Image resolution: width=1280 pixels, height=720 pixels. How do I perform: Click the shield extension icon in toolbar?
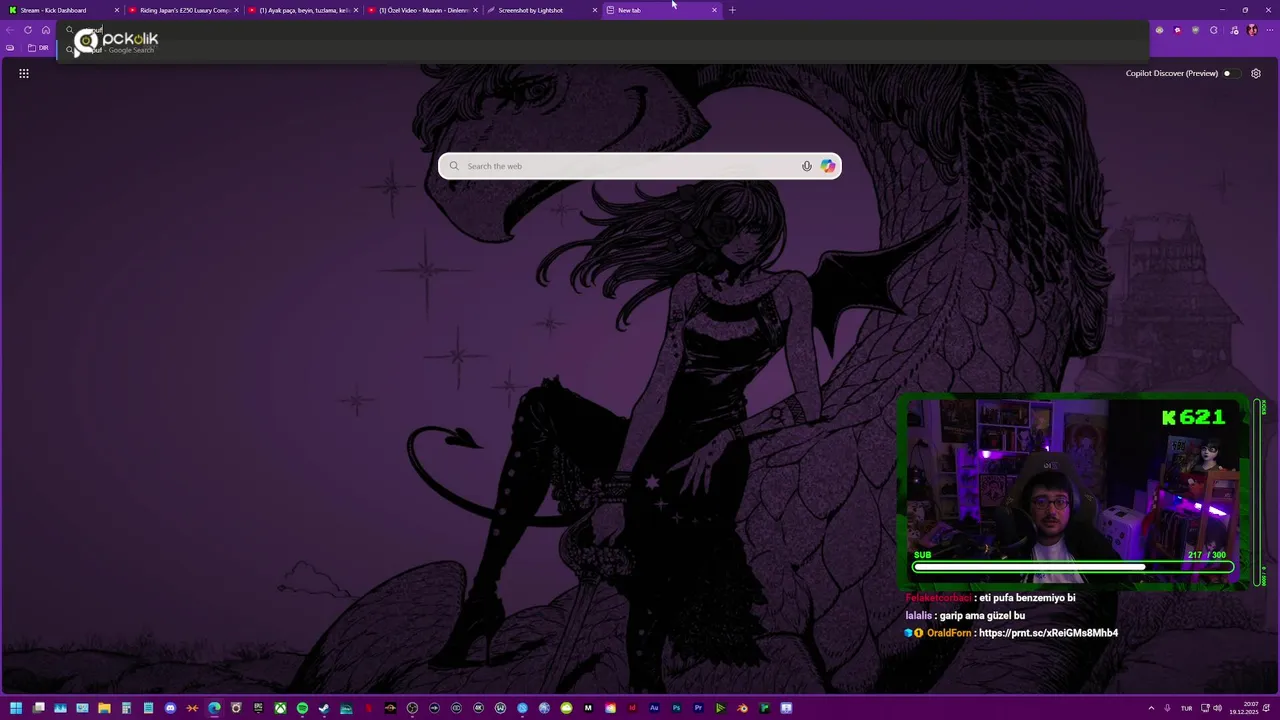click(x=1195, y=30)
